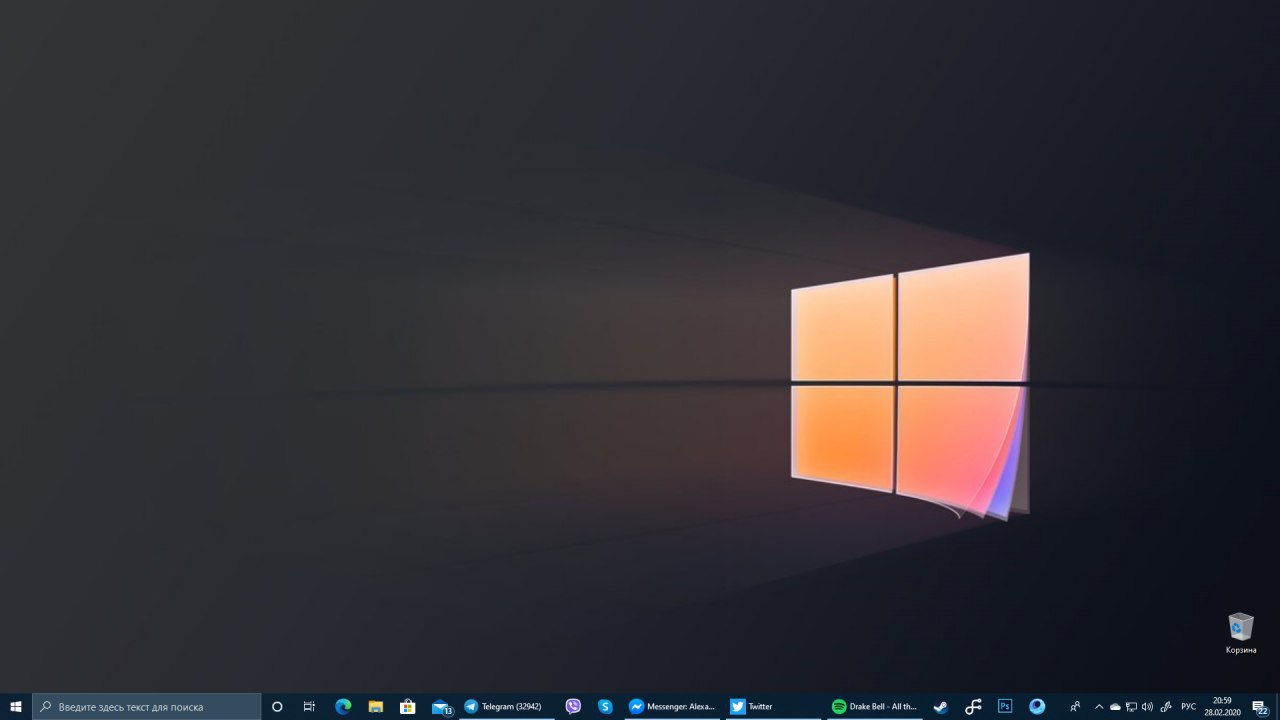Open Microsoft Store from the taskbar

[x=408, y=706]
